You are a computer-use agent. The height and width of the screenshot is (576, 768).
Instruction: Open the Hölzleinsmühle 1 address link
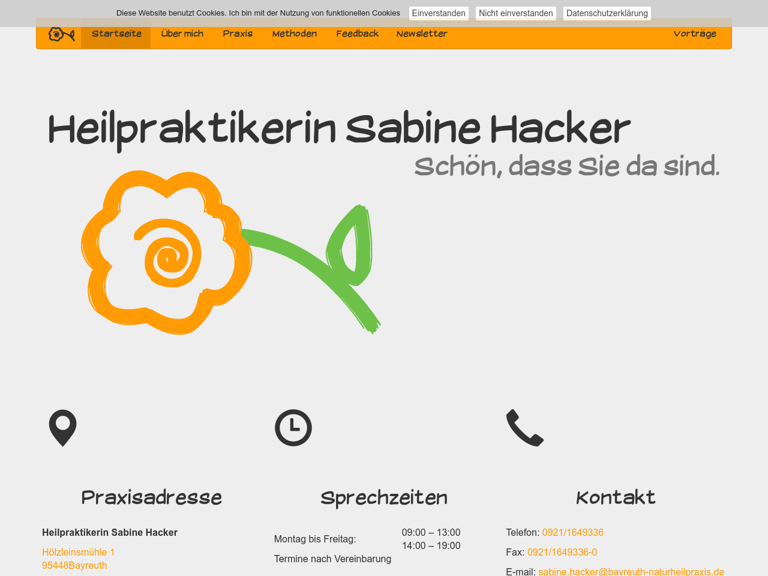point(78,552)
